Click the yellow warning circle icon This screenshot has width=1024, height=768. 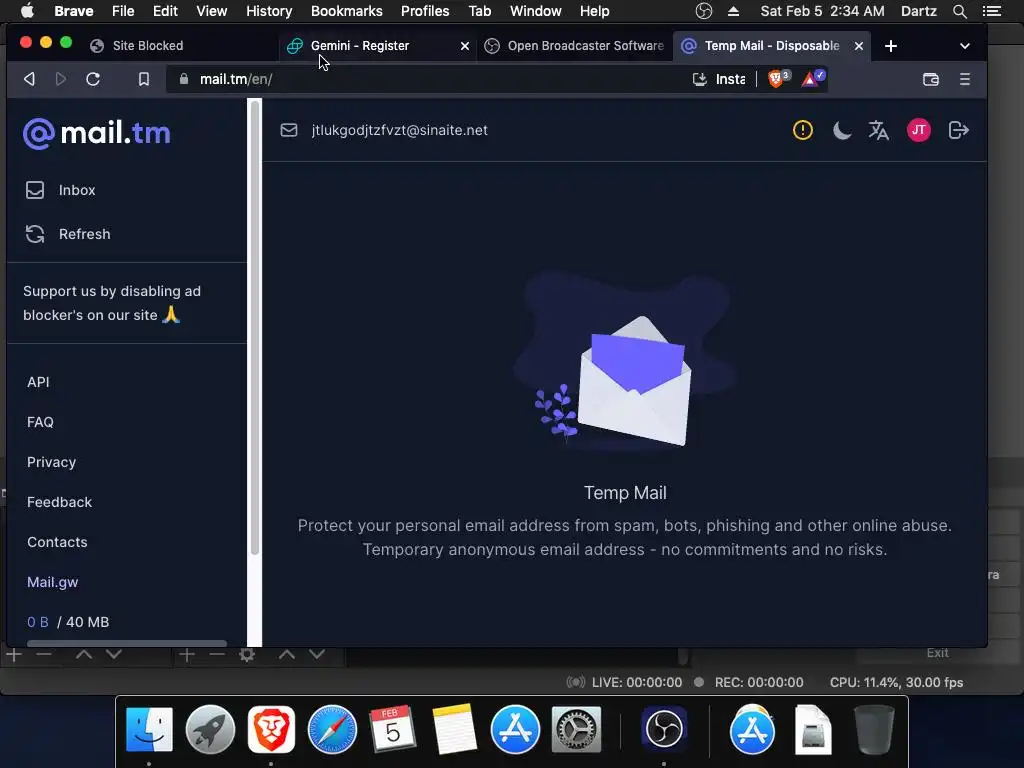pyautogui.click(x=803, y=130)
